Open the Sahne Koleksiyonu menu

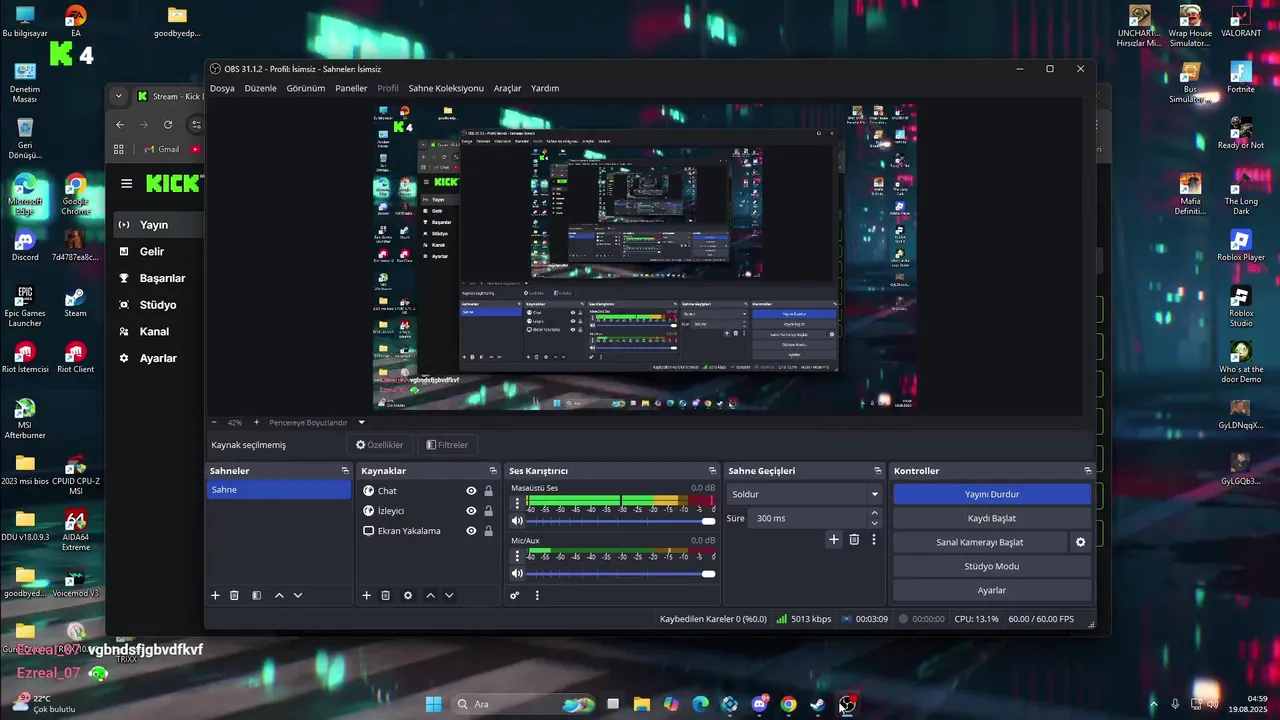[446, 88]
